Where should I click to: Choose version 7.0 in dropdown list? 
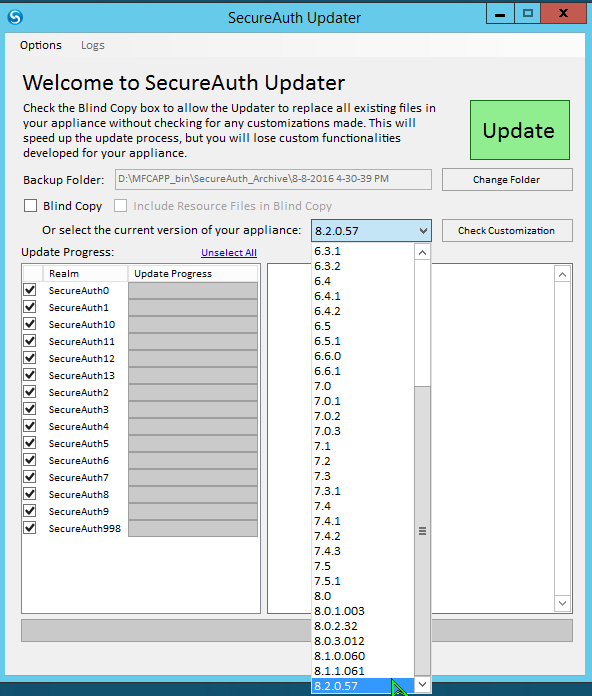363,386
